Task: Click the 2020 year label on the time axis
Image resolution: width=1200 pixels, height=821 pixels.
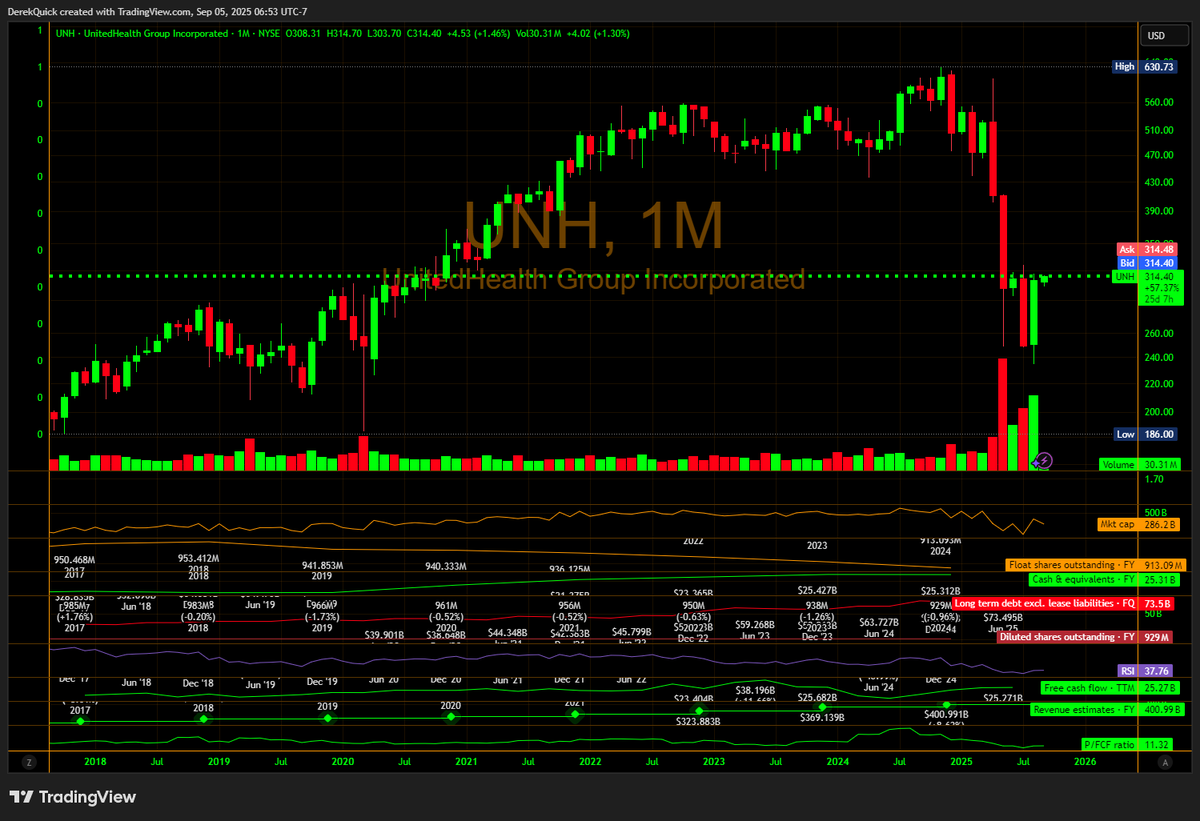Action: coord(343,762)
